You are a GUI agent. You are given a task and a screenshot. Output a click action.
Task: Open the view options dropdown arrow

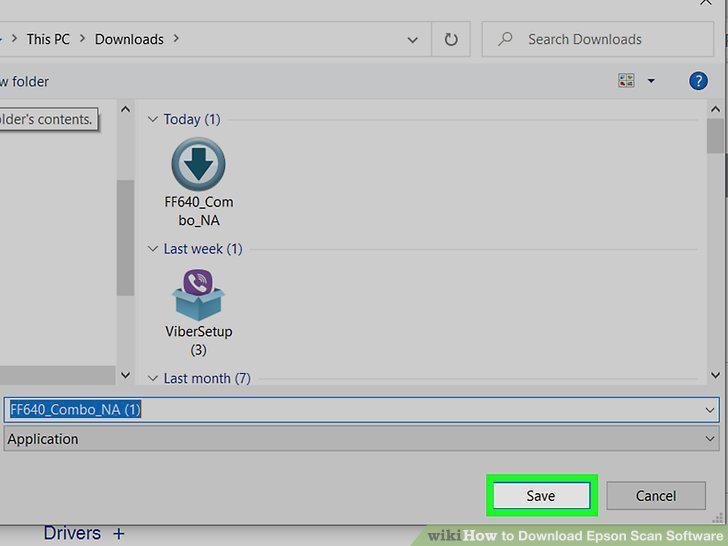point(651,81)
